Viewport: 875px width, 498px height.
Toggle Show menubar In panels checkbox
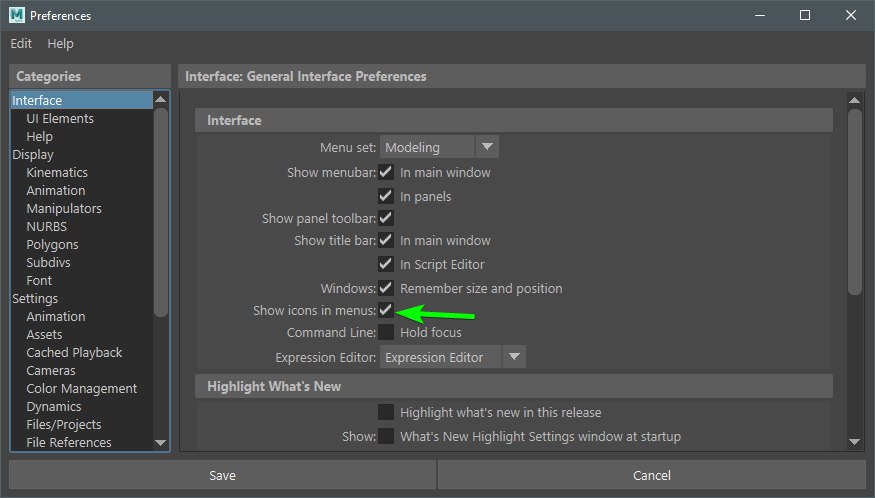386,196
